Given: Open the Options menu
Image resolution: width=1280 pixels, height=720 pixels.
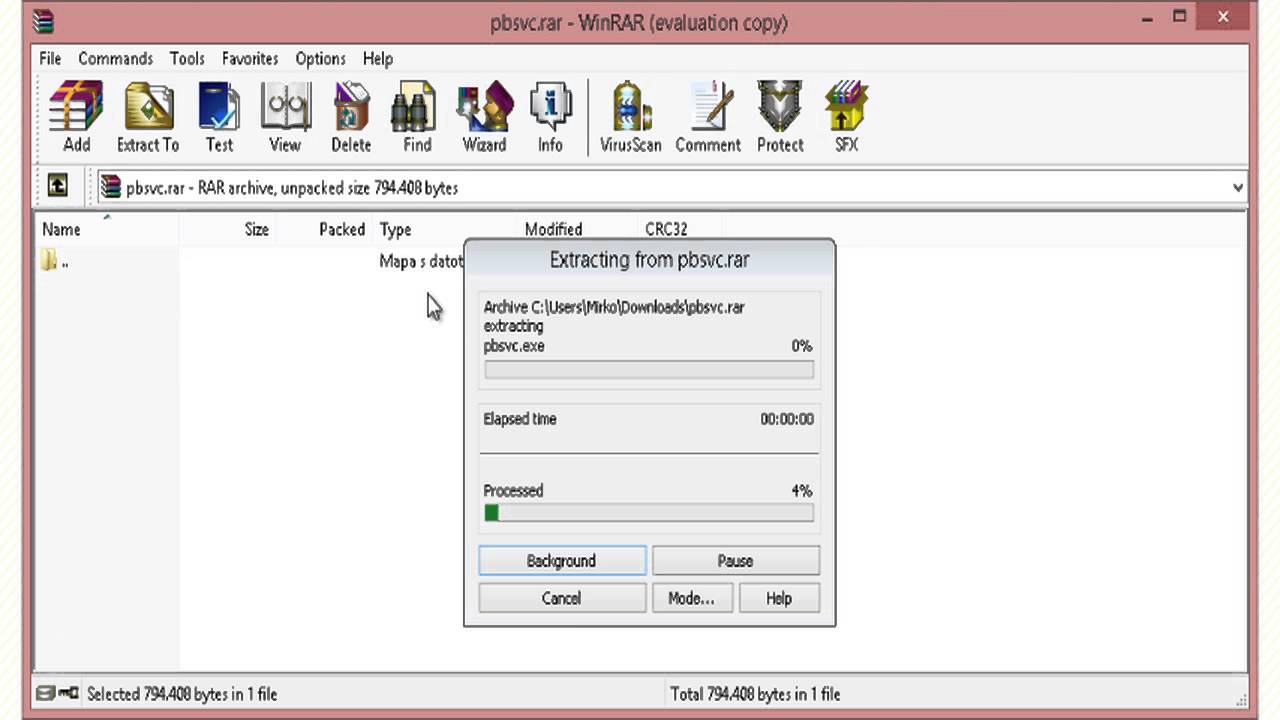Looking at the screenshot, I should pyautogui.click(x=320, y=58).
